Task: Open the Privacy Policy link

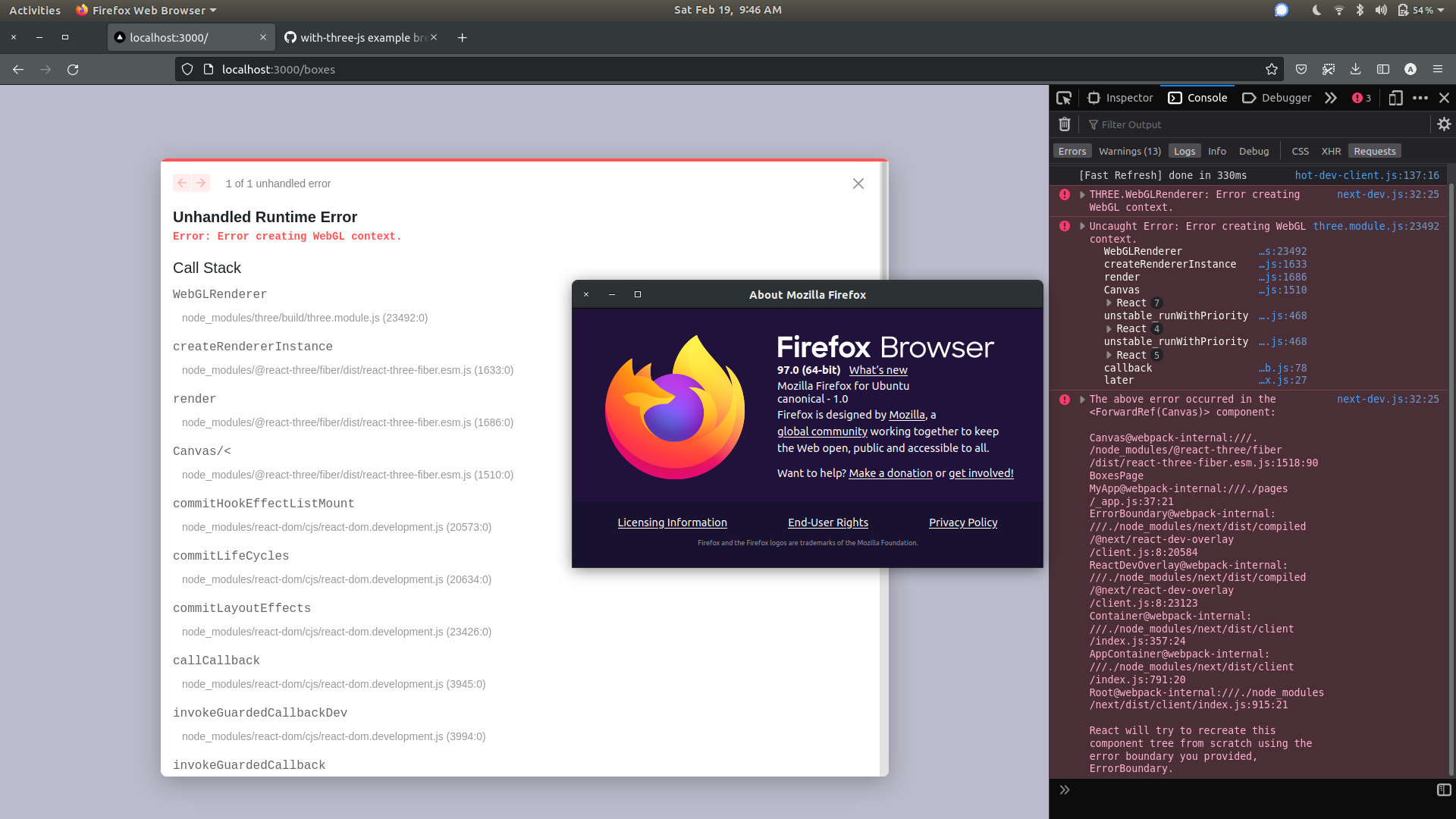Action: pos(963,522)
